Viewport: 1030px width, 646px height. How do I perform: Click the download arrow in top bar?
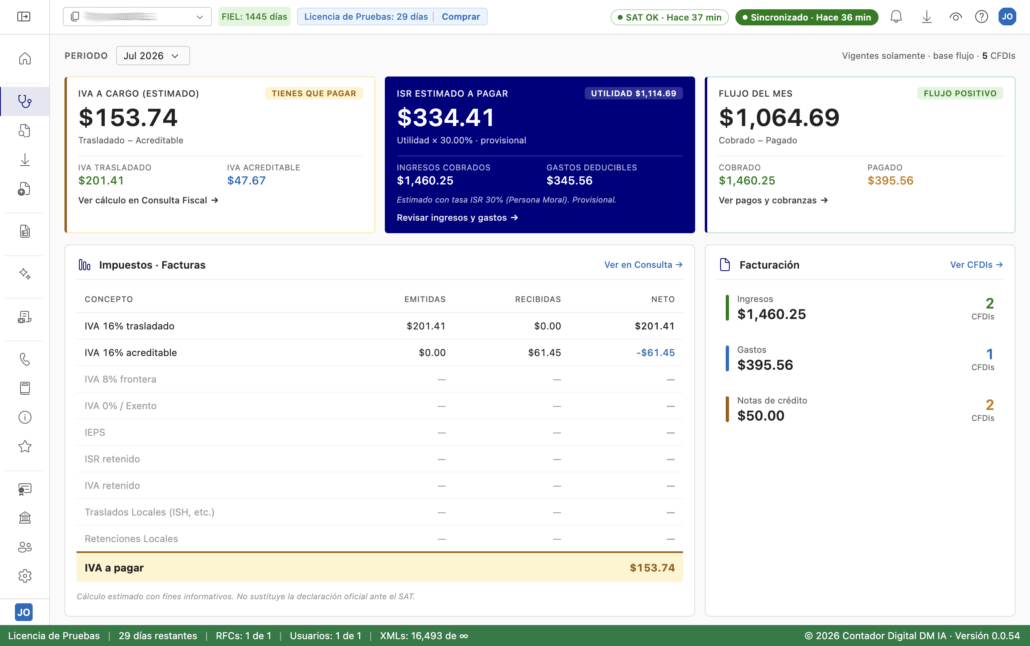926,17
